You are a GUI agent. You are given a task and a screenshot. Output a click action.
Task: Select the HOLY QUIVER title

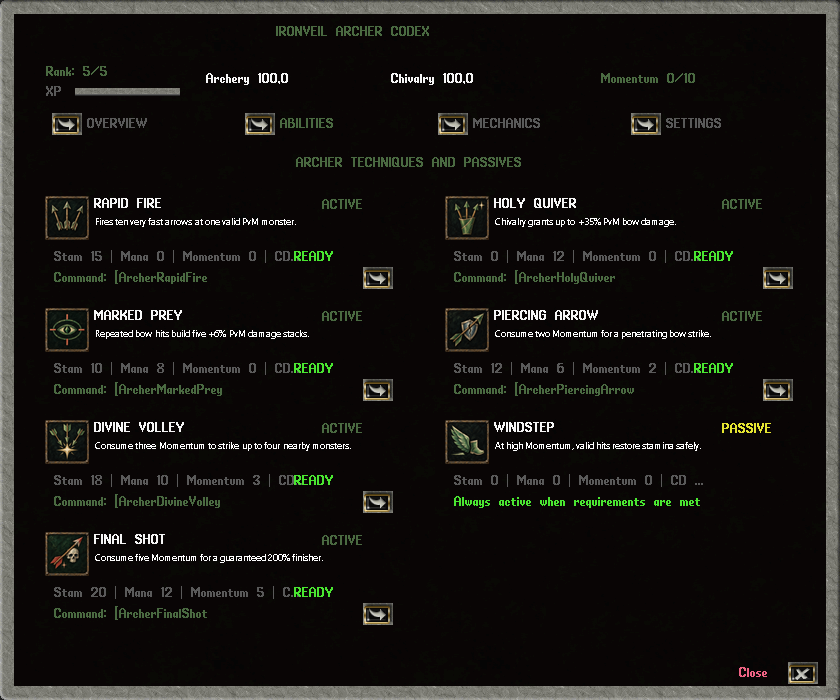(x=535, y=204)
